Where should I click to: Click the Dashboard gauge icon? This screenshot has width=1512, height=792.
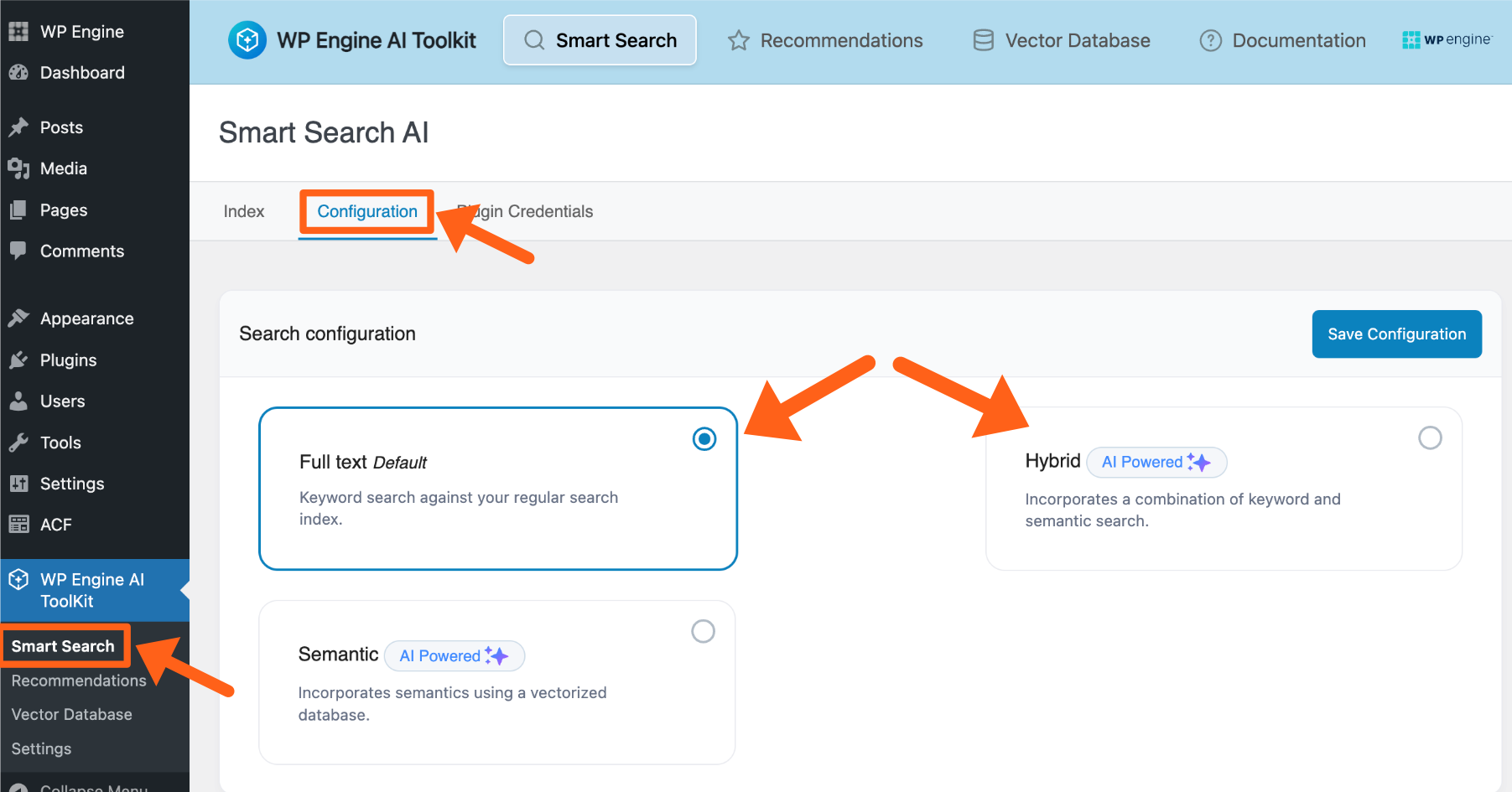click(18, 73)
